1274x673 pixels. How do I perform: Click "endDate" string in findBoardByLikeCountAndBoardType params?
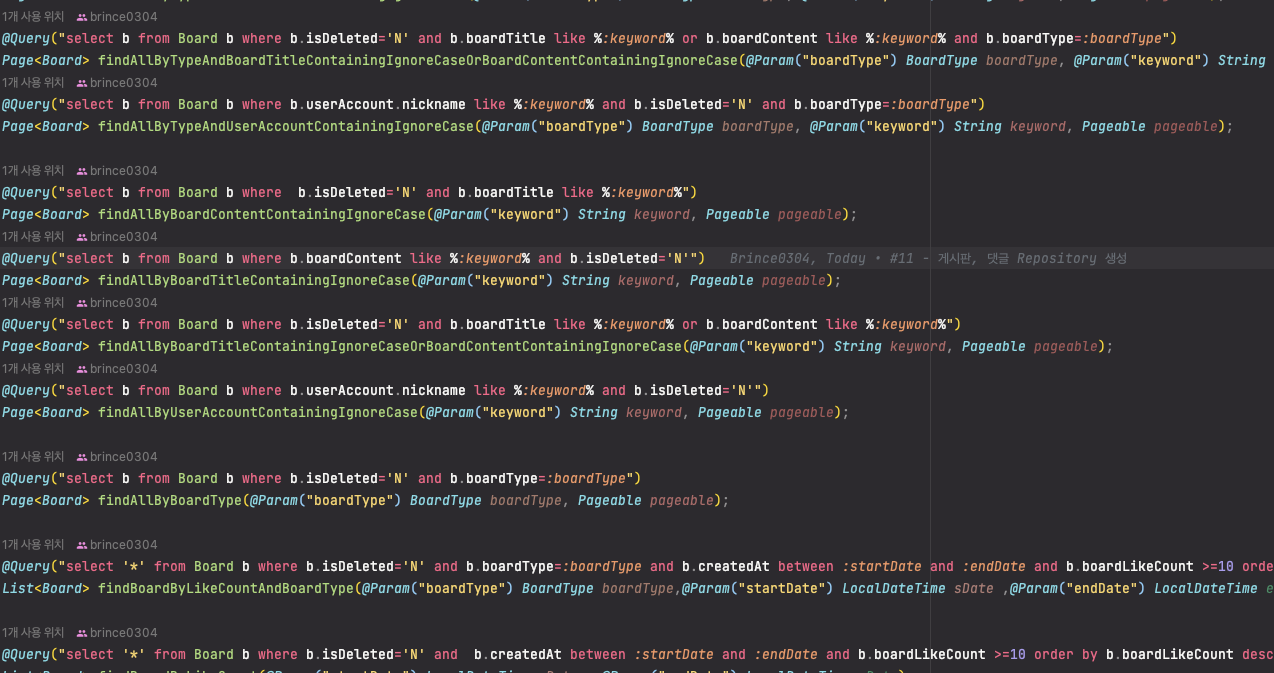pyautogui.click(x=1102, y=589)
